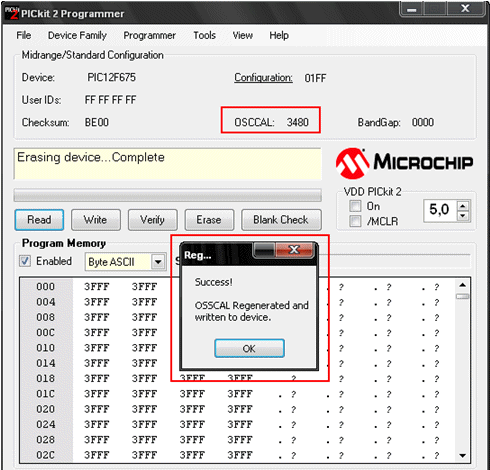Click the Success! message text in dialog
This screenshot has height=470, width=490.
[214, 282]
